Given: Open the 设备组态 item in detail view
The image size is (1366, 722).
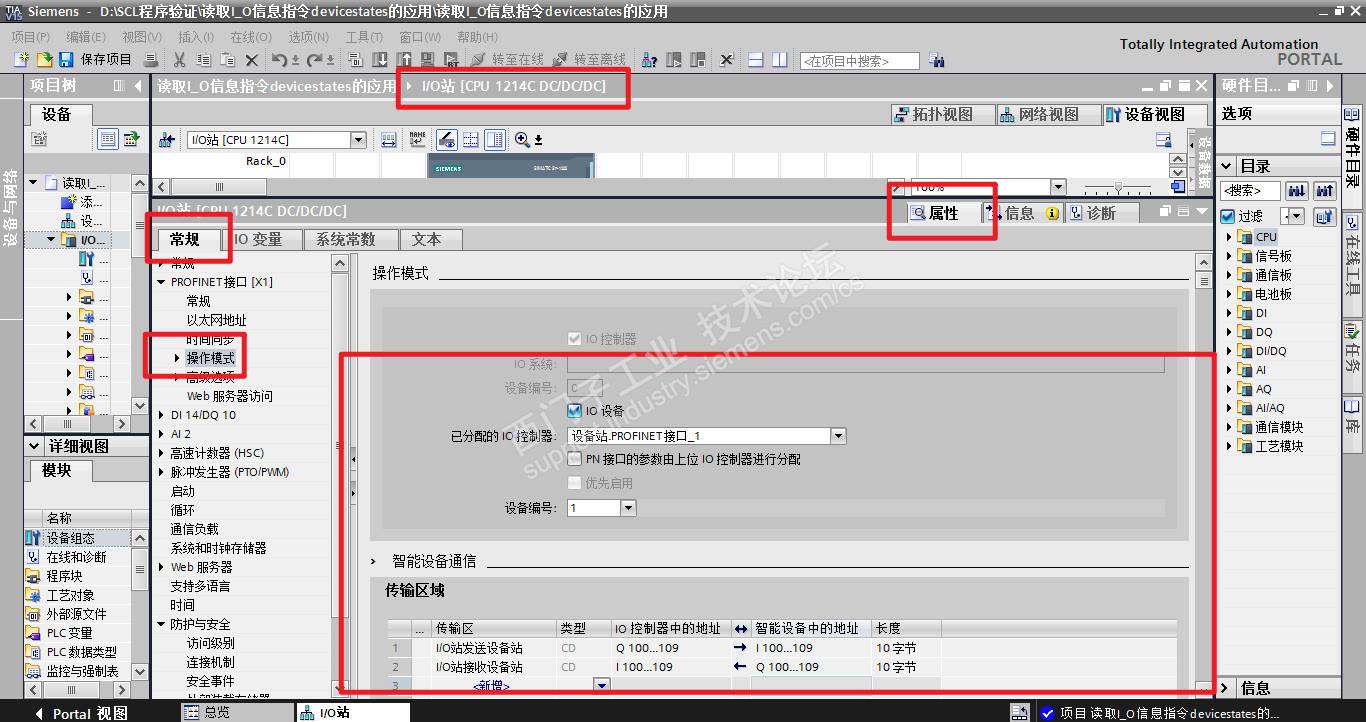Looking at the screenshot, I should click(x=70, y=538).
